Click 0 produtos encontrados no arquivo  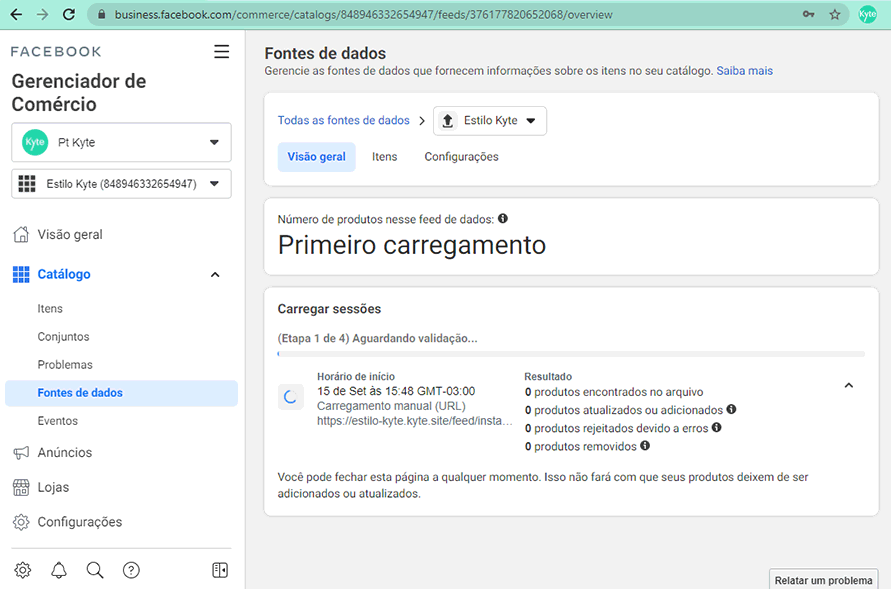[614, 392]
